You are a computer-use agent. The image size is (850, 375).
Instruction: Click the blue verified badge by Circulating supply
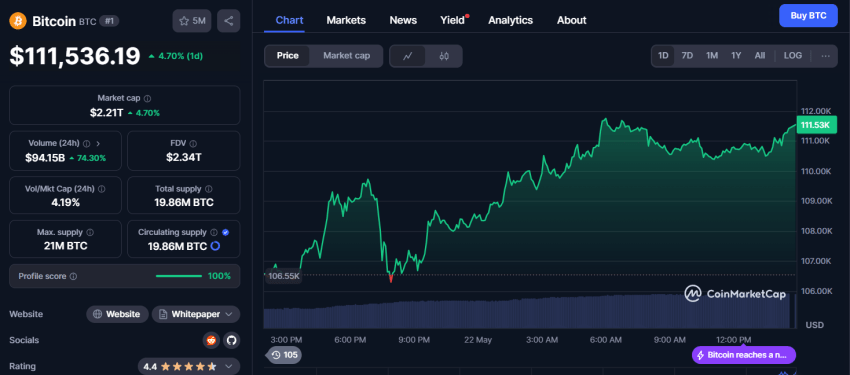click(x=226, y=232)
